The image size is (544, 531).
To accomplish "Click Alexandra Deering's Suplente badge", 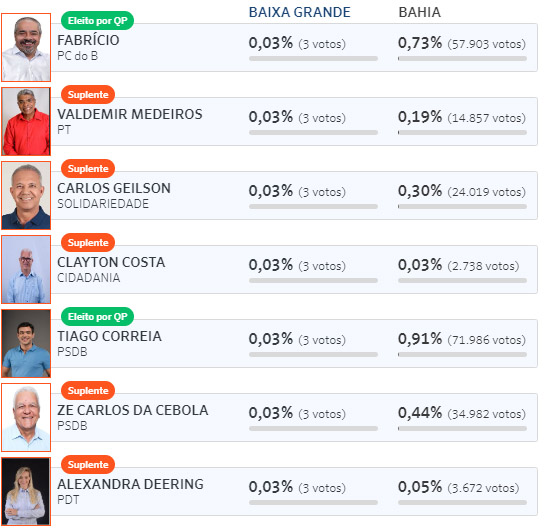I will pyautogui.click(x=88, y=464).
